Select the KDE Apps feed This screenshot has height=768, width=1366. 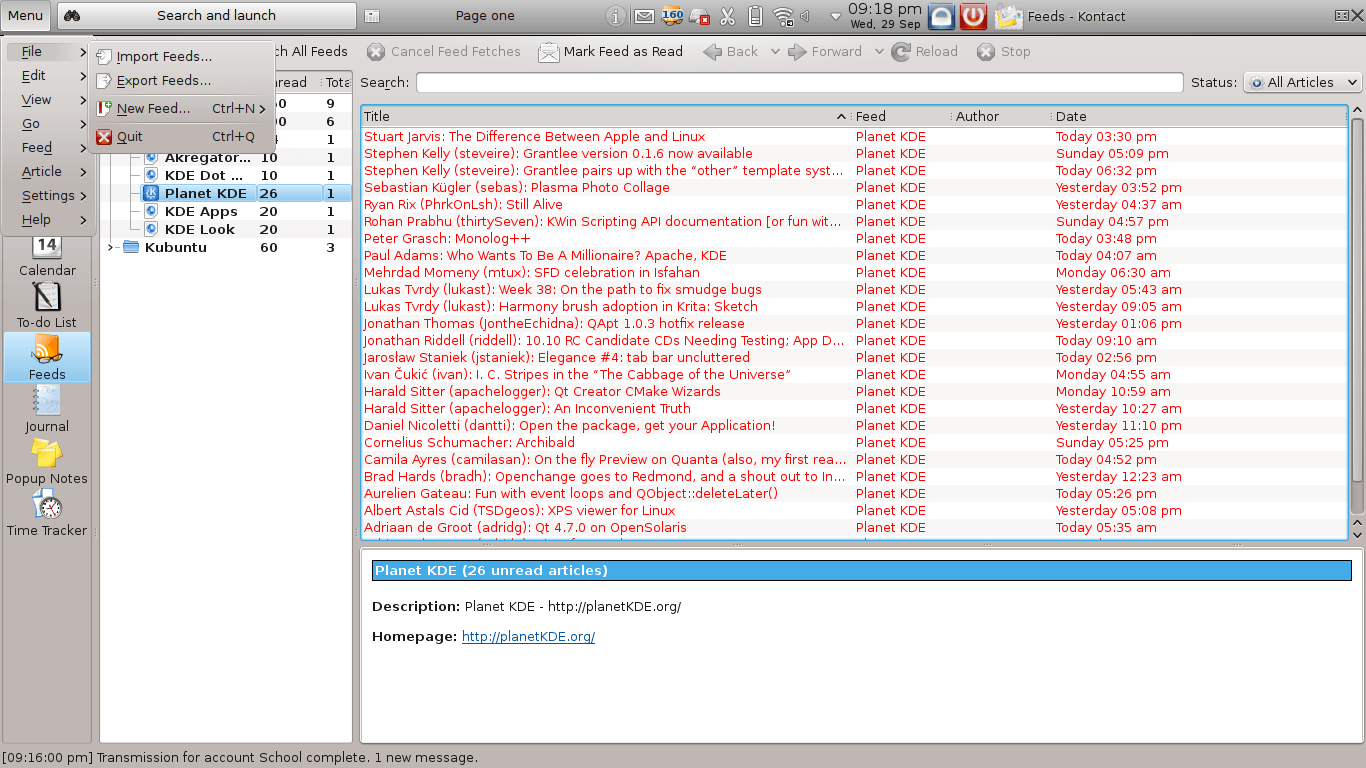[201, 212]
